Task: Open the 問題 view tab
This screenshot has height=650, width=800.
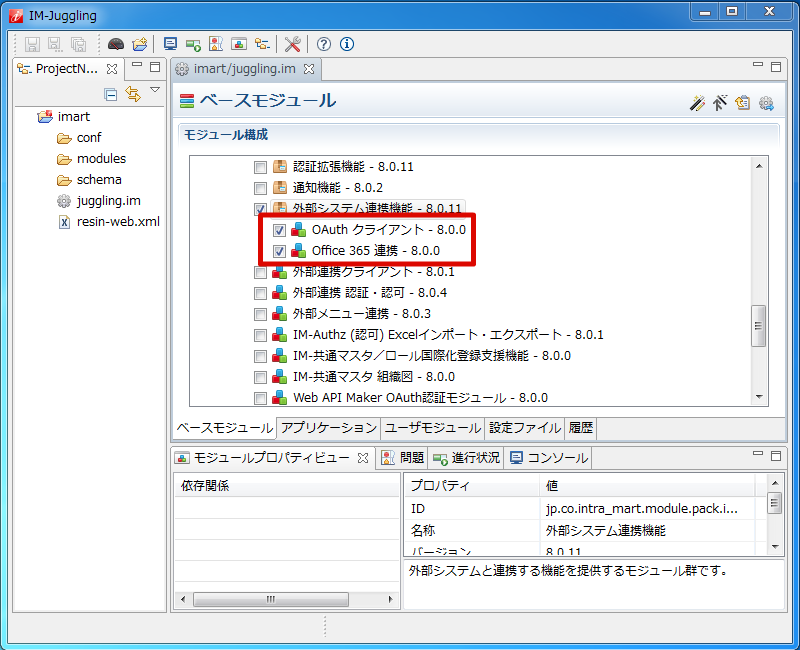Action: tap(402, 458)
